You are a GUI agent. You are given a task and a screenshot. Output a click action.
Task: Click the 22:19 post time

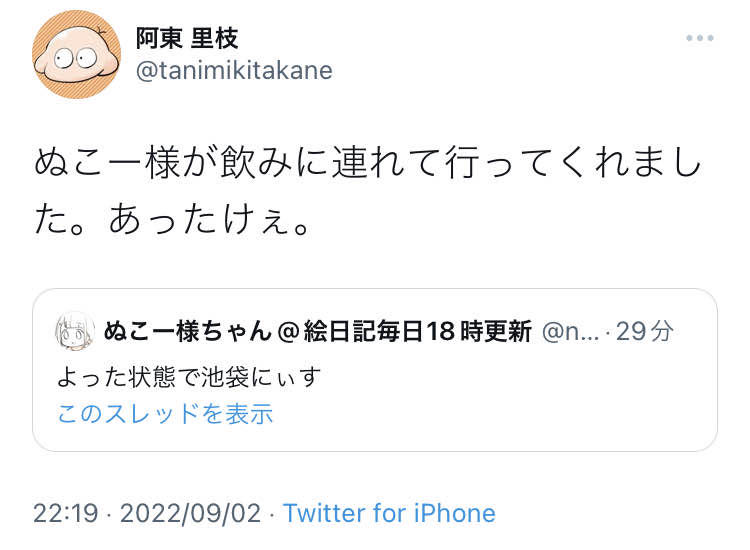[66, 513]
